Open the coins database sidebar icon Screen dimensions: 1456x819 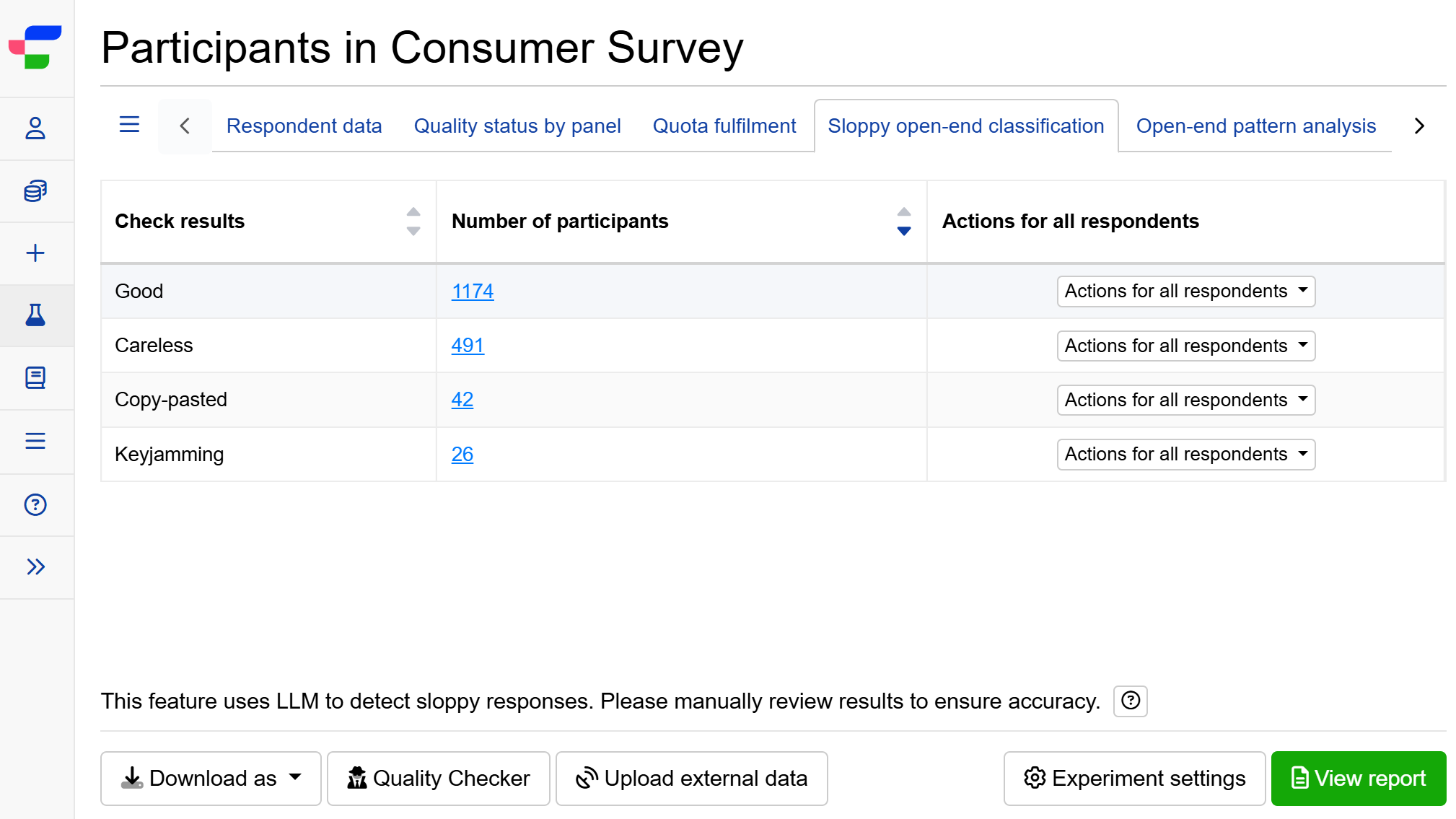[x=35, y=191]
